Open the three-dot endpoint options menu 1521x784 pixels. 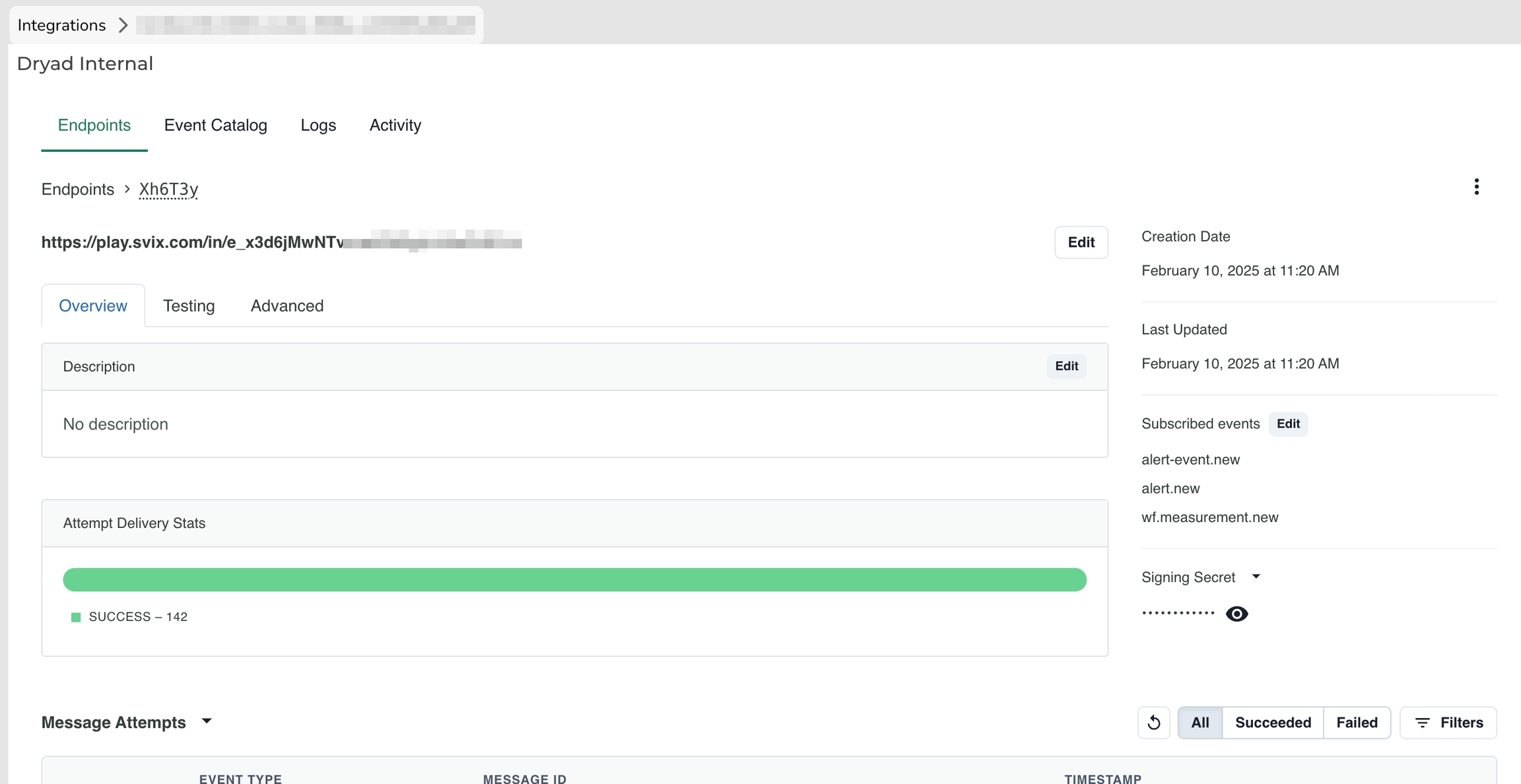click(1476, 187)
